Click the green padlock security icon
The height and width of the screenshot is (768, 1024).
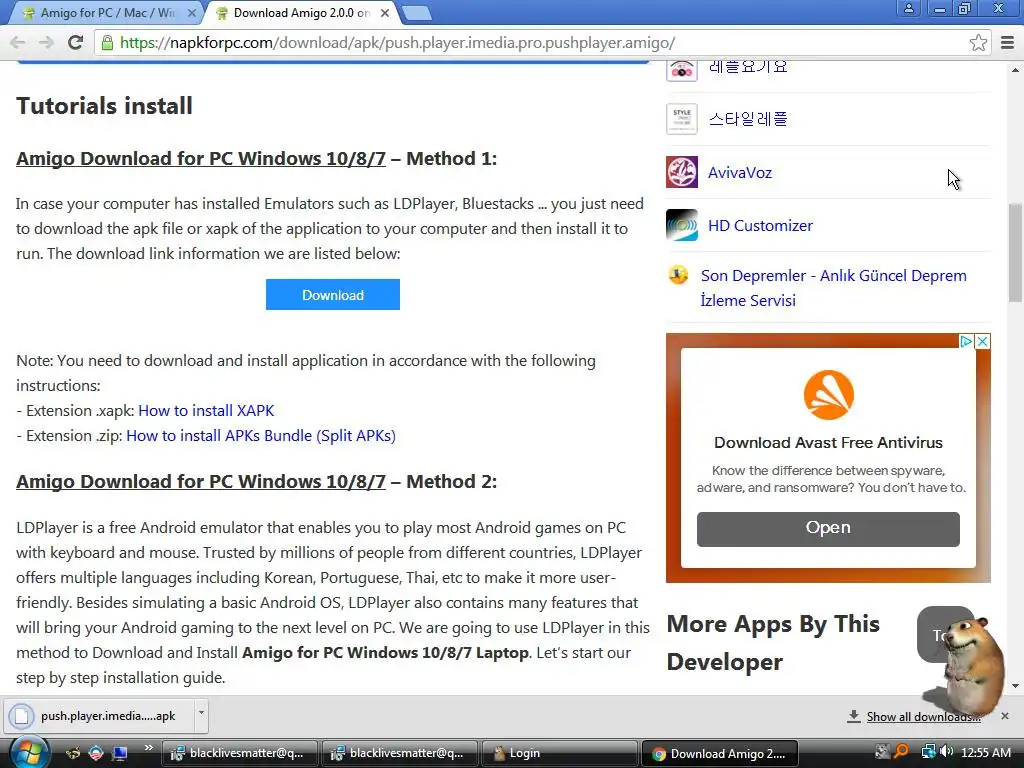tap(107, 43)
